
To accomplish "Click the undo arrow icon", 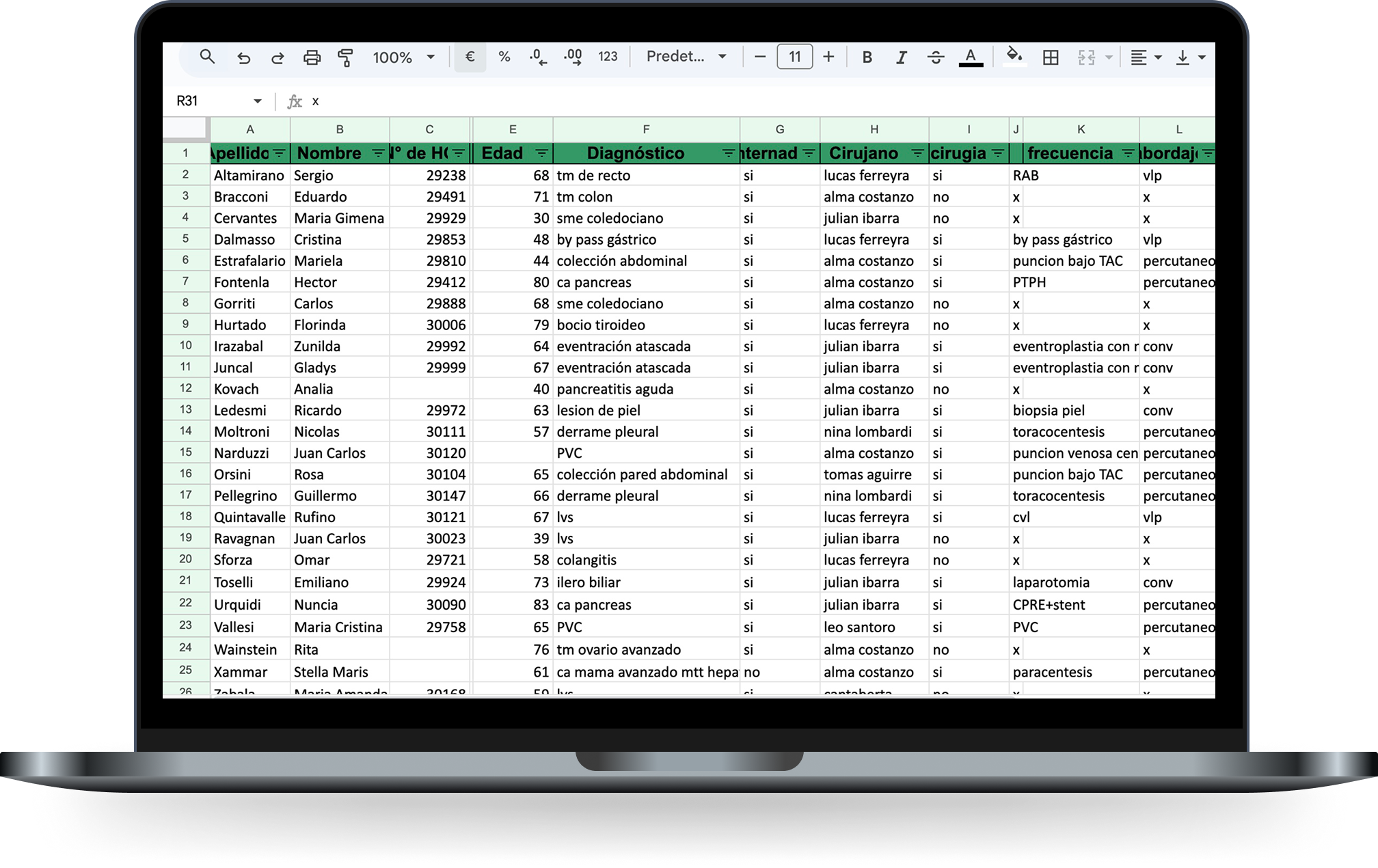I will [243, 57].
